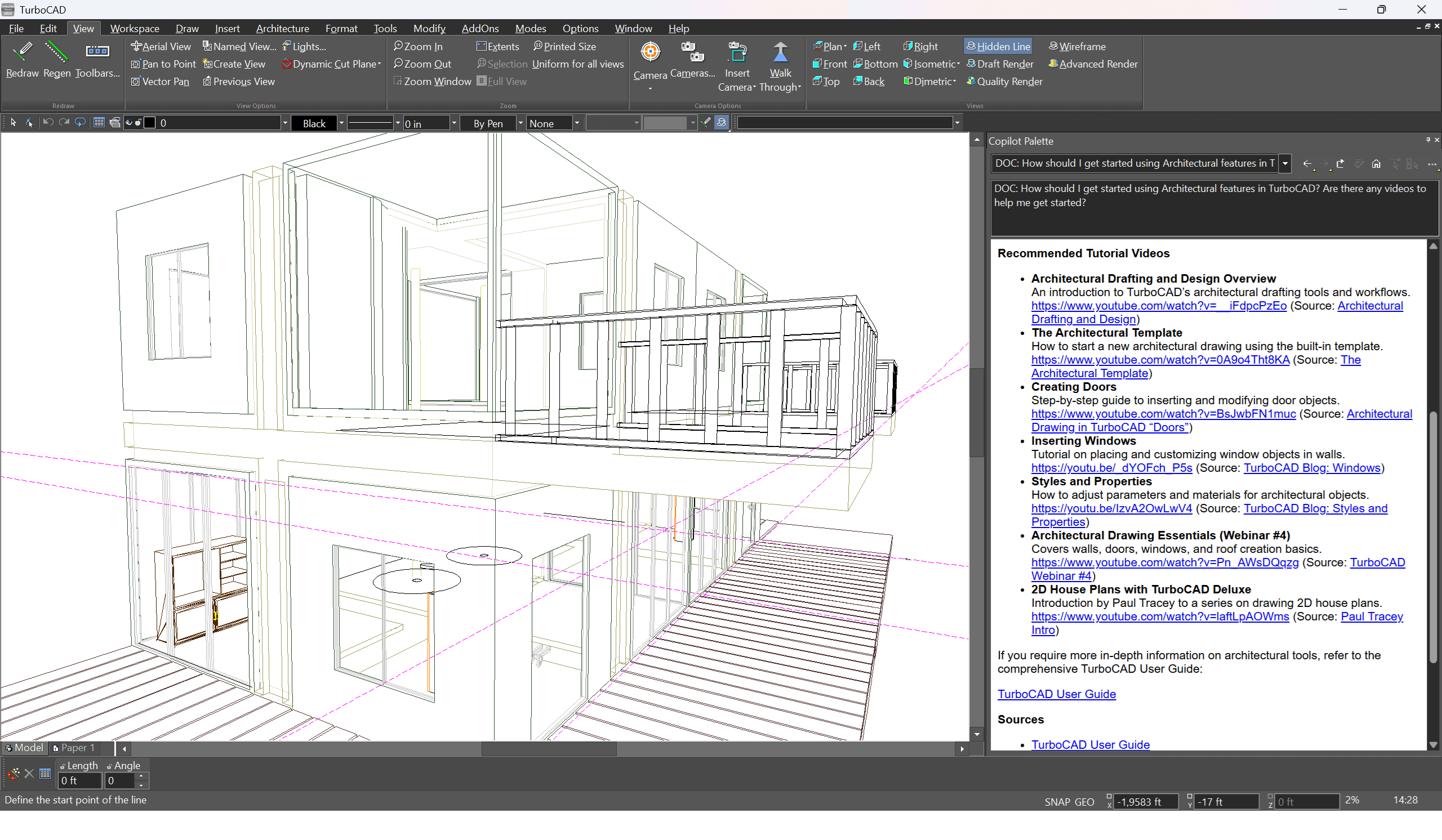Toggle Hidden Line render mode
The height and width of the screenshot is (840, 1442).
pyautogui.click(x=998, y=46)
